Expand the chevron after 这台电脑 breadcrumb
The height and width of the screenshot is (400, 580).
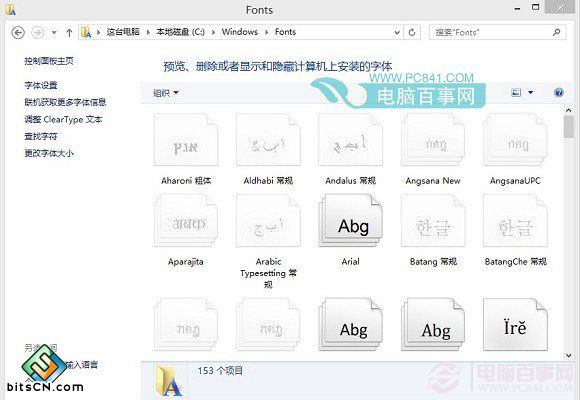point(148,32)
